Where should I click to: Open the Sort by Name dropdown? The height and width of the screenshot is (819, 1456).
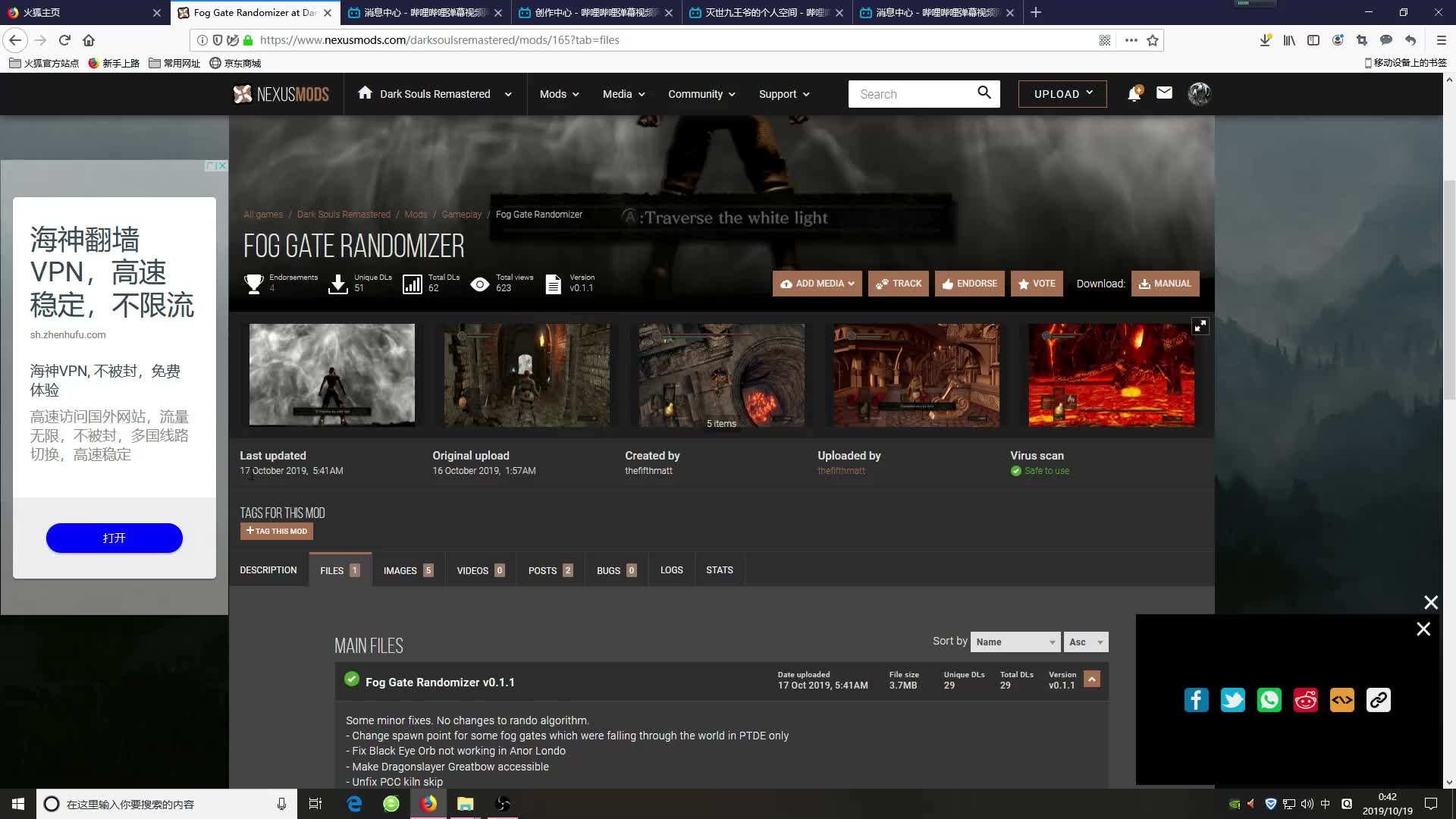coord(1015,642)
